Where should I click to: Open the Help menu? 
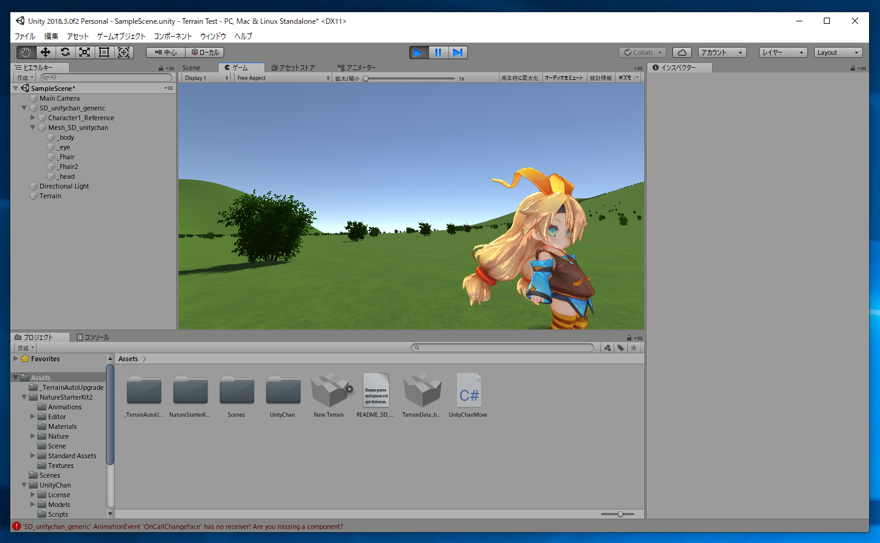pyautogui.click(x=243, y=36)
